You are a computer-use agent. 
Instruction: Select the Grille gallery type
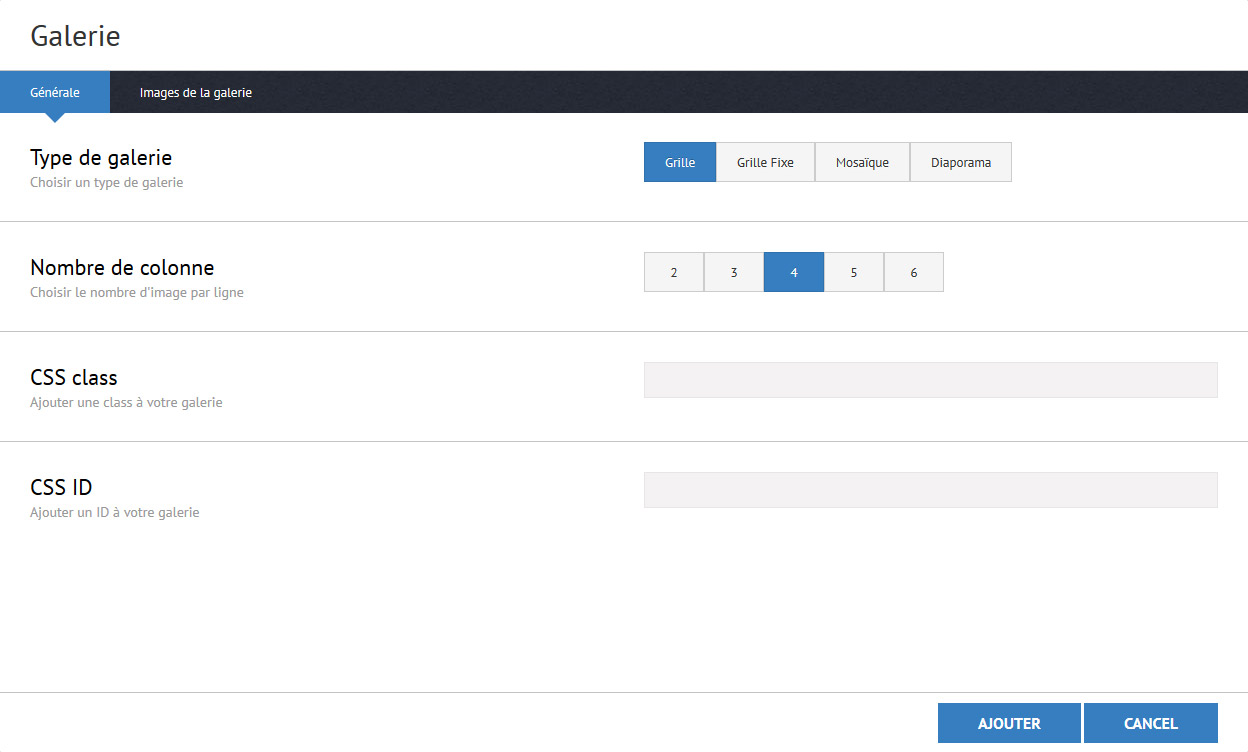coord(680,162)
